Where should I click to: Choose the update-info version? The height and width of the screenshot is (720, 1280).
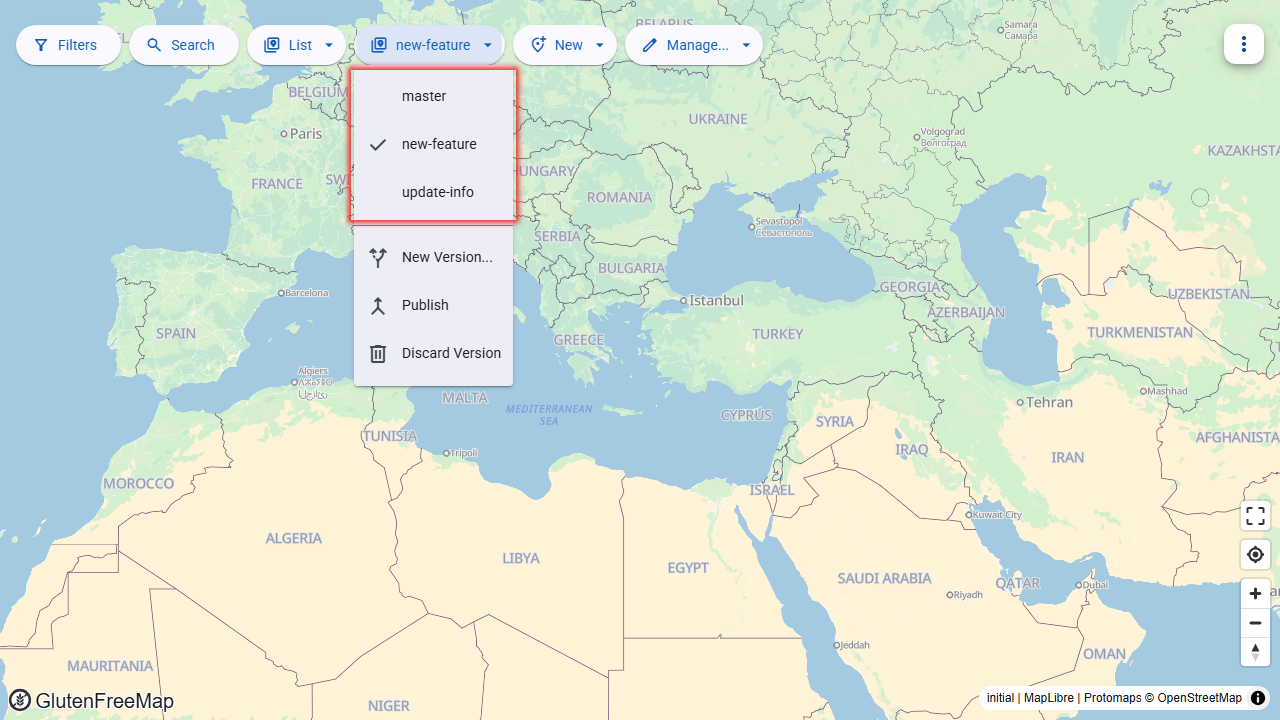tap(433, 192)
